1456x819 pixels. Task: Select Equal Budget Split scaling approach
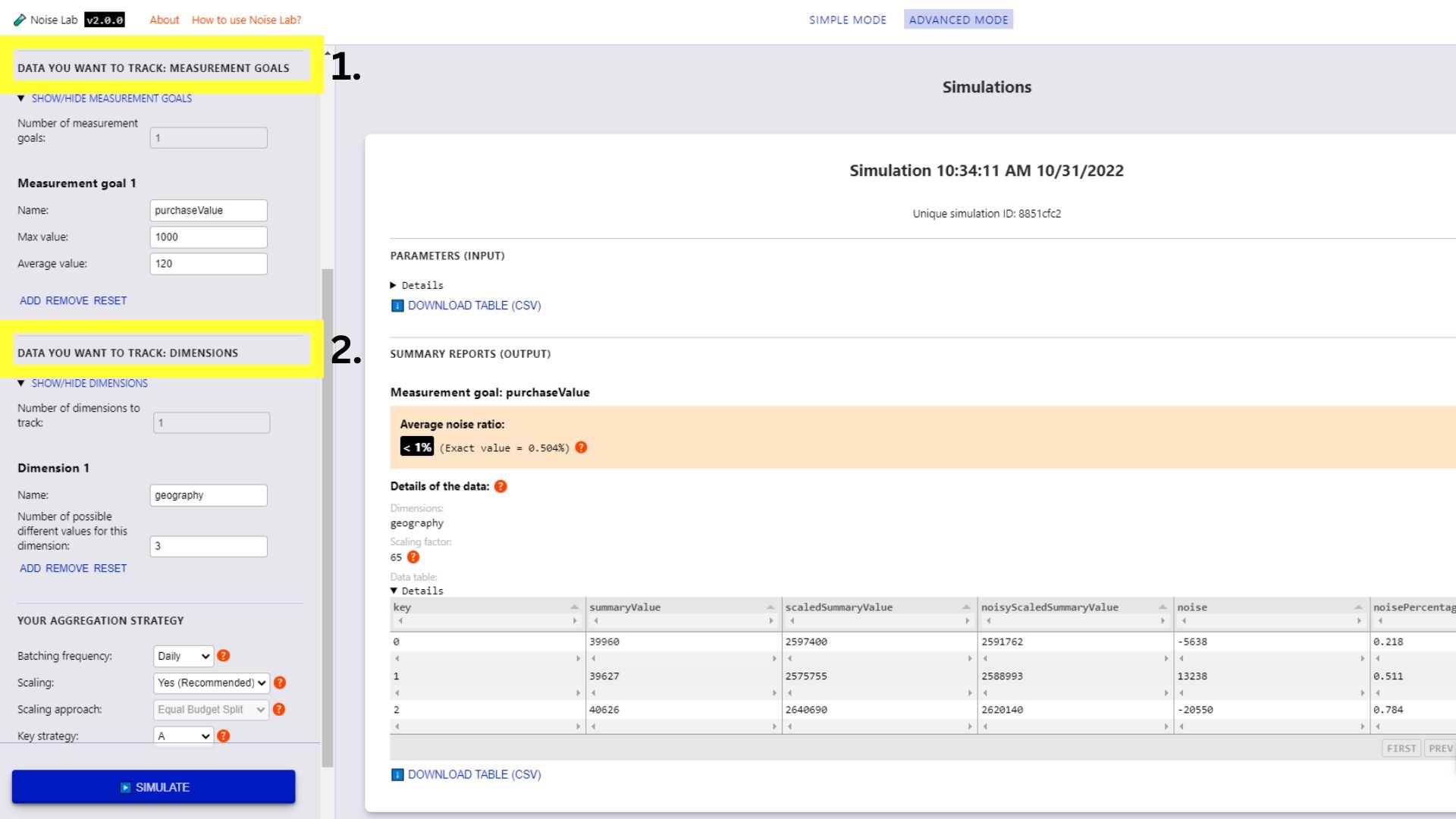coord(211,709)
